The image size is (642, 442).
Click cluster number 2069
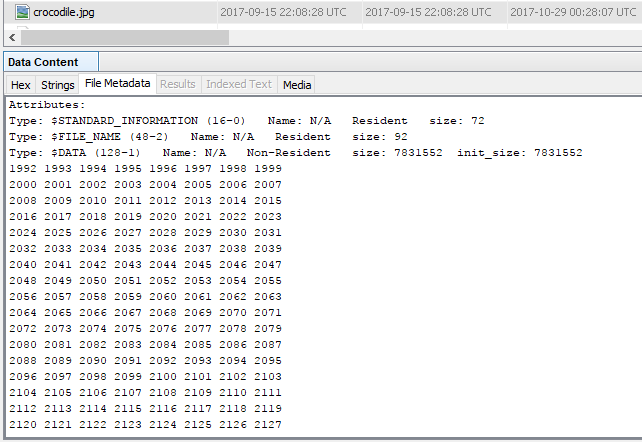point(198,312)
